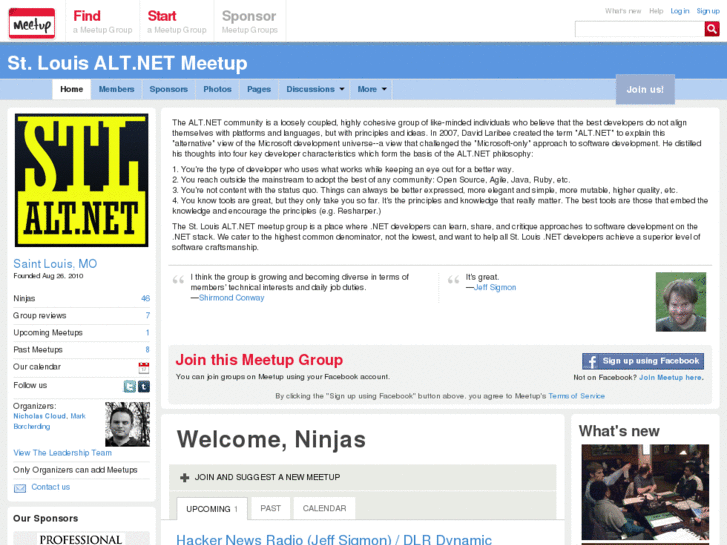Click the "Founded Aug 26, 2010" text
Screen dimensions: 727x545
(48, 276)
